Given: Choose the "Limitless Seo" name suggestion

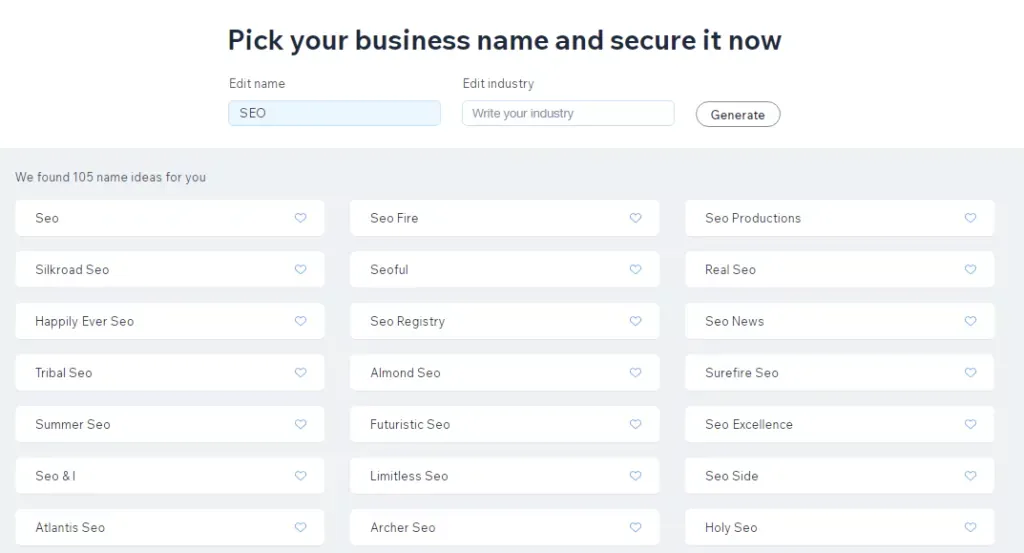Looking at the screenshot, I should coord(485,476).
